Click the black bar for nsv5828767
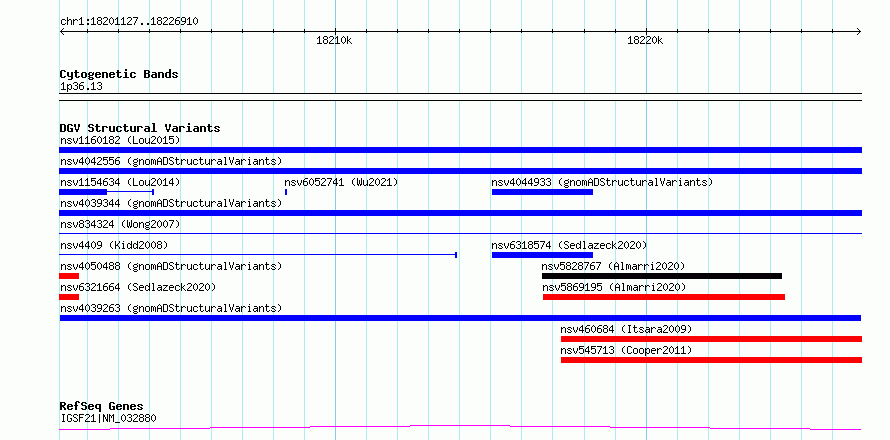This screenshot has width=890, height=440. [x=662, y=276]
